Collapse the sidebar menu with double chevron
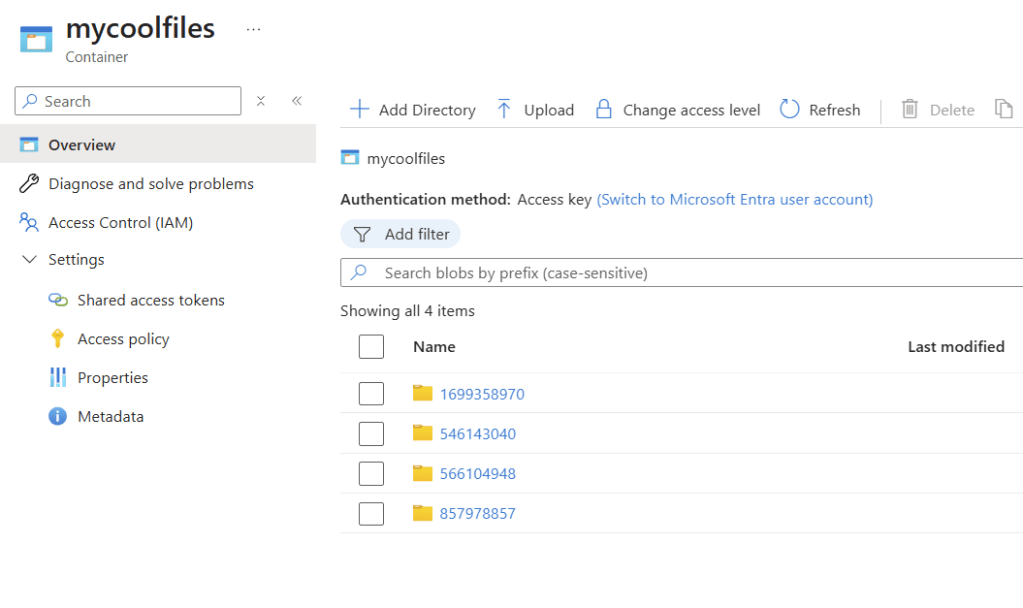 (x=297, y=101)
